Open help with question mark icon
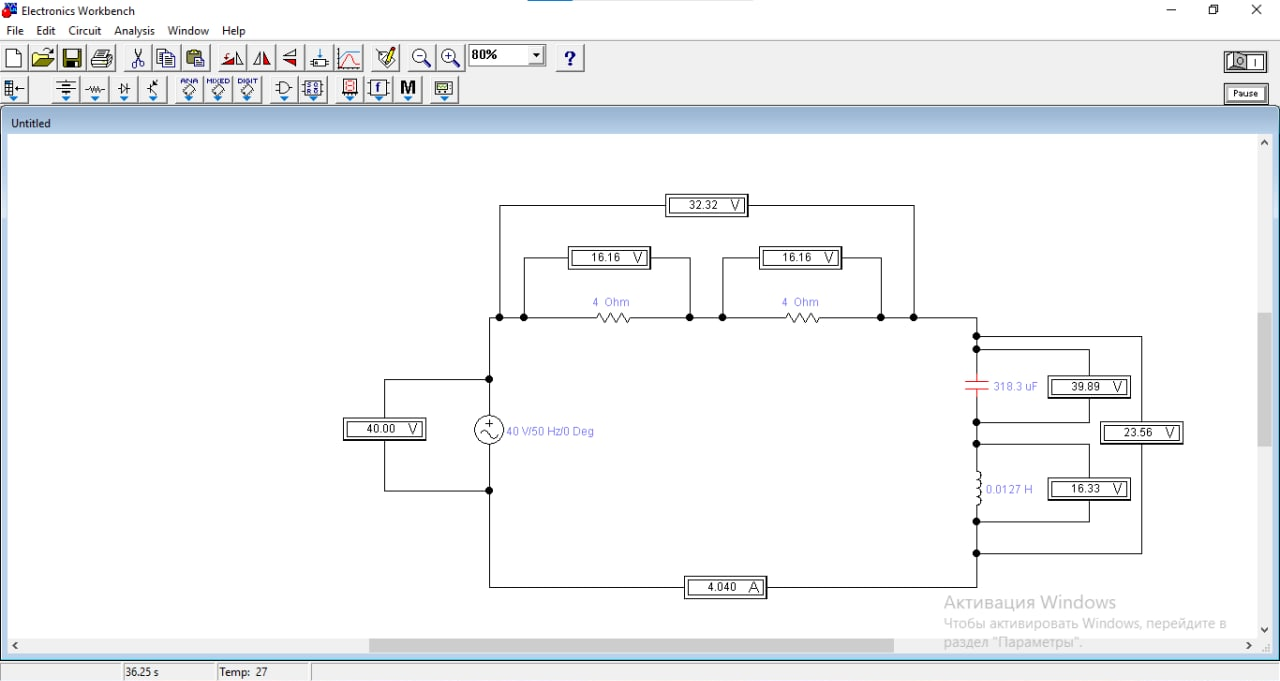Viewport: 1280px width, 681px height. click(570, 58)
